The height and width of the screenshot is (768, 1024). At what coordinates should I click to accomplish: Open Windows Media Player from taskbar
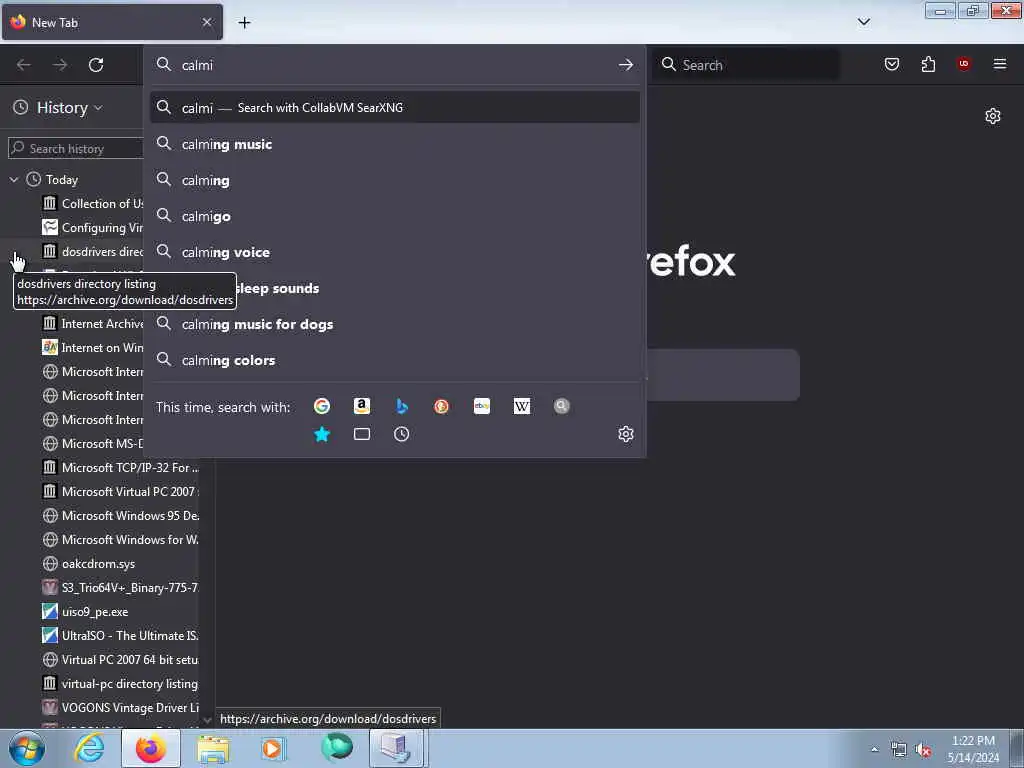(x=274, y=748)
